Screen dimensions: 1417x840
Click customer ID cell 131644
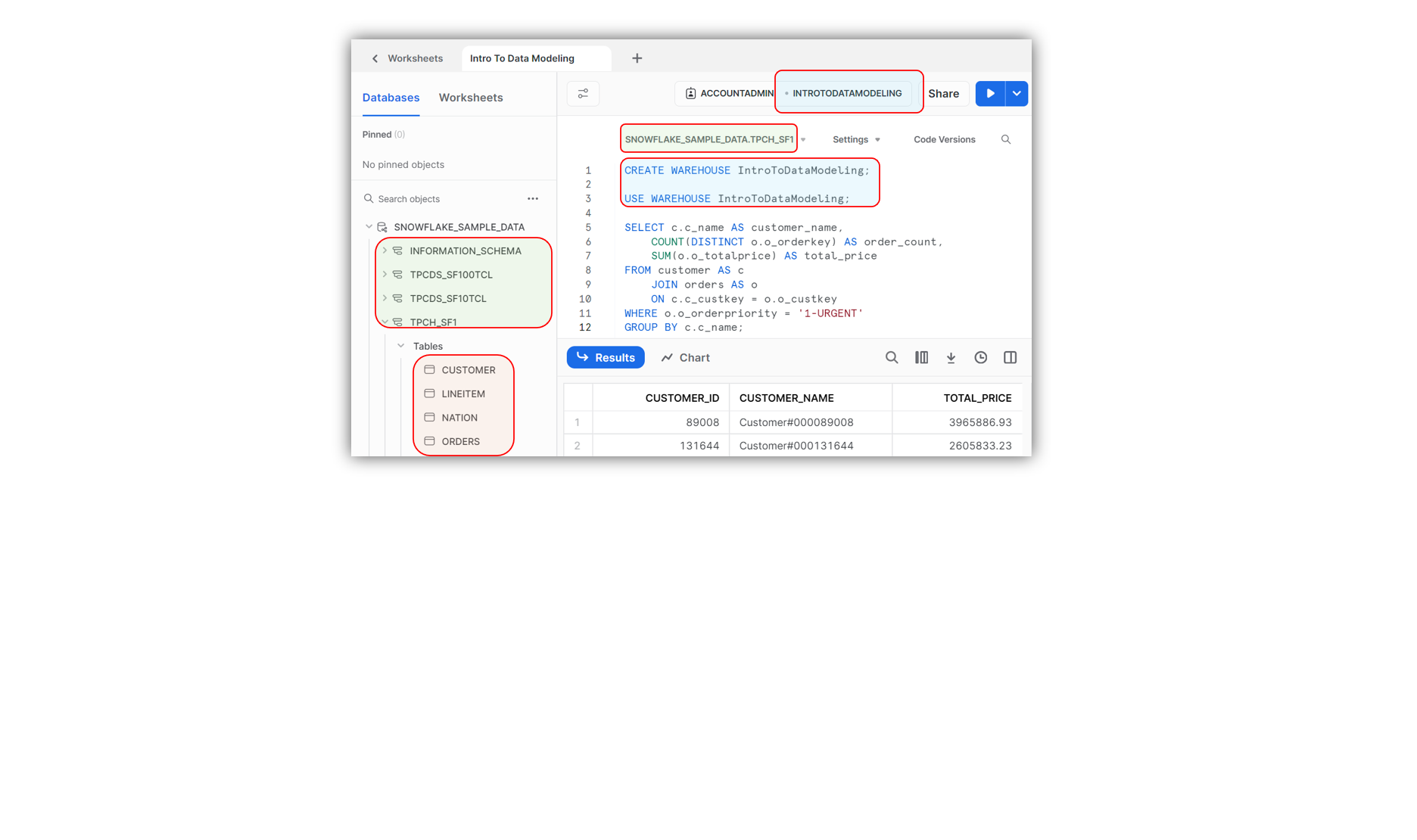(661, 446)
